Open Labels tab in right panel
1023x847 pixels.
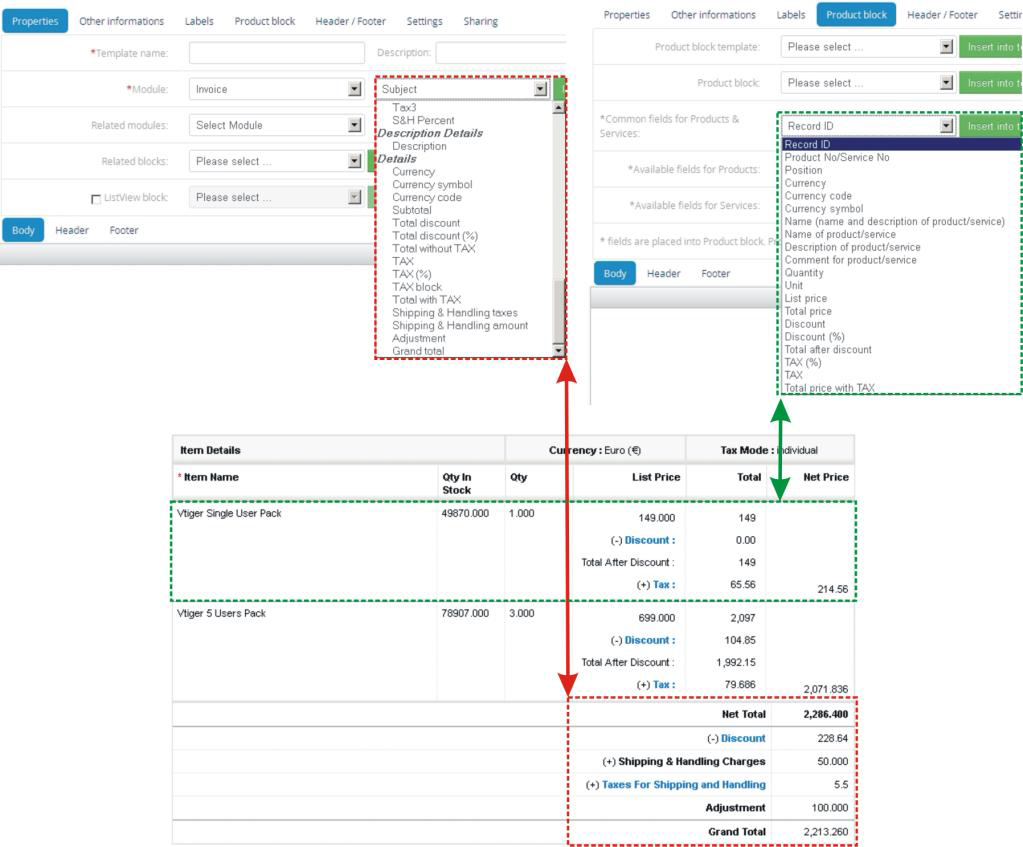pyautogui.click(x=791, y=14)
